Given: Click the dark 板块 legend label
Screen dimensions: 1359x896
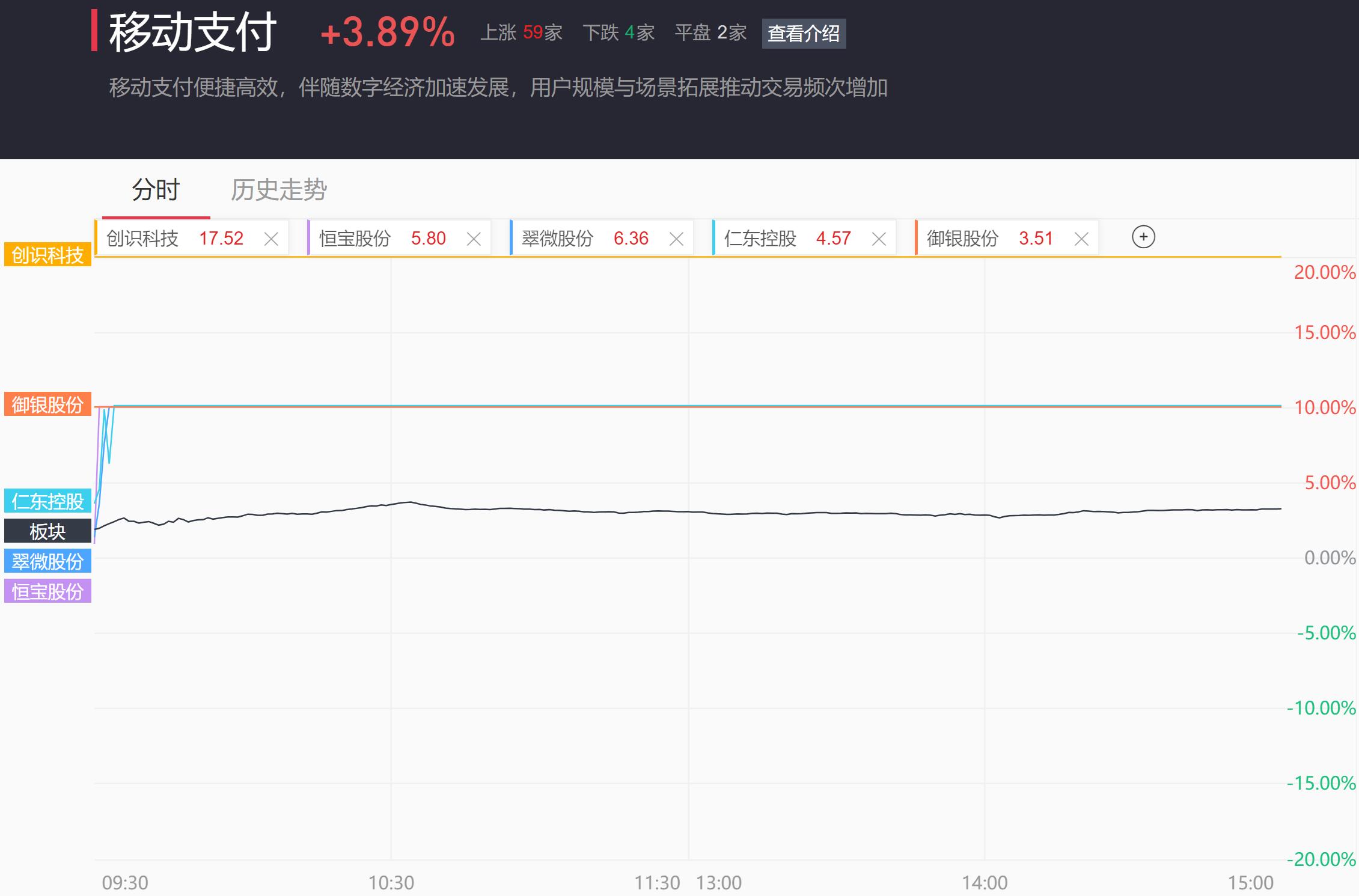Looking at the screenshot, I should coord(47,531).
